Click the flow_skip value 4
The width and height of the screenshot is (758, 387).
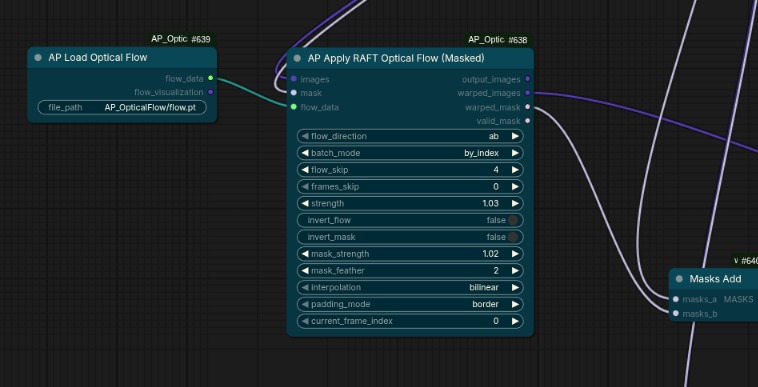(x=496, y=170)
